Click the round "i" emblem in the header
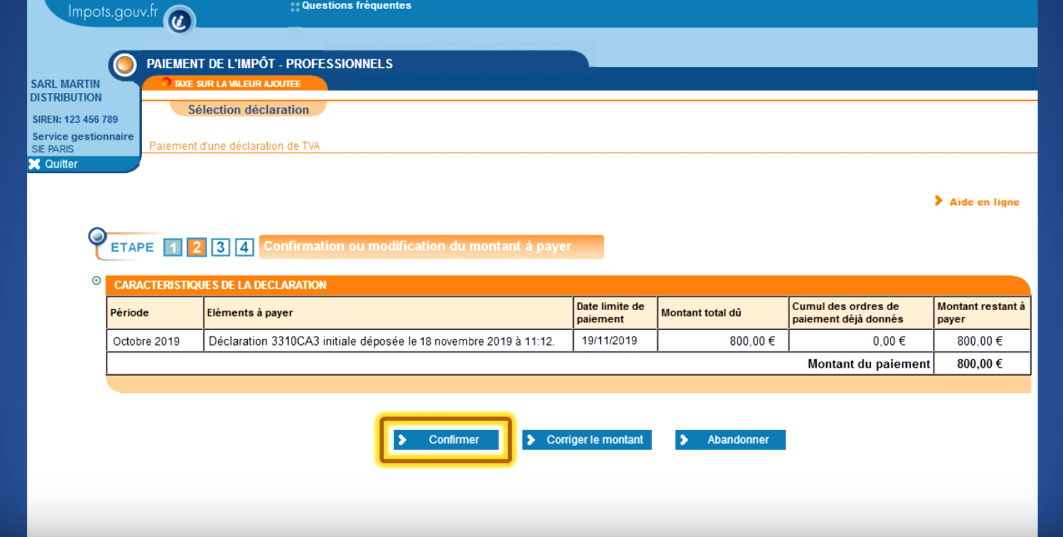Image resolution: width=1063 pixels, height=537 pixels. click(180, 19)
